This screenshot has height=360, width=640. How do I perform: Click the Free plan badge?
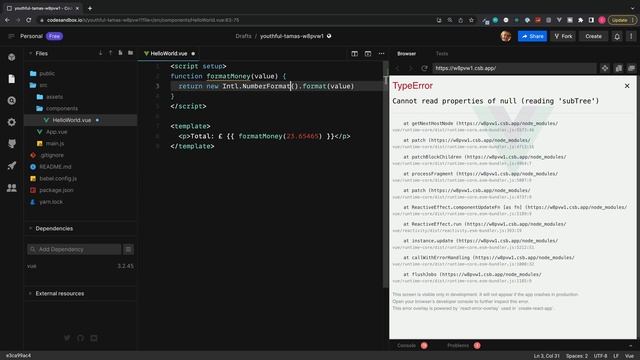point(54,36)
